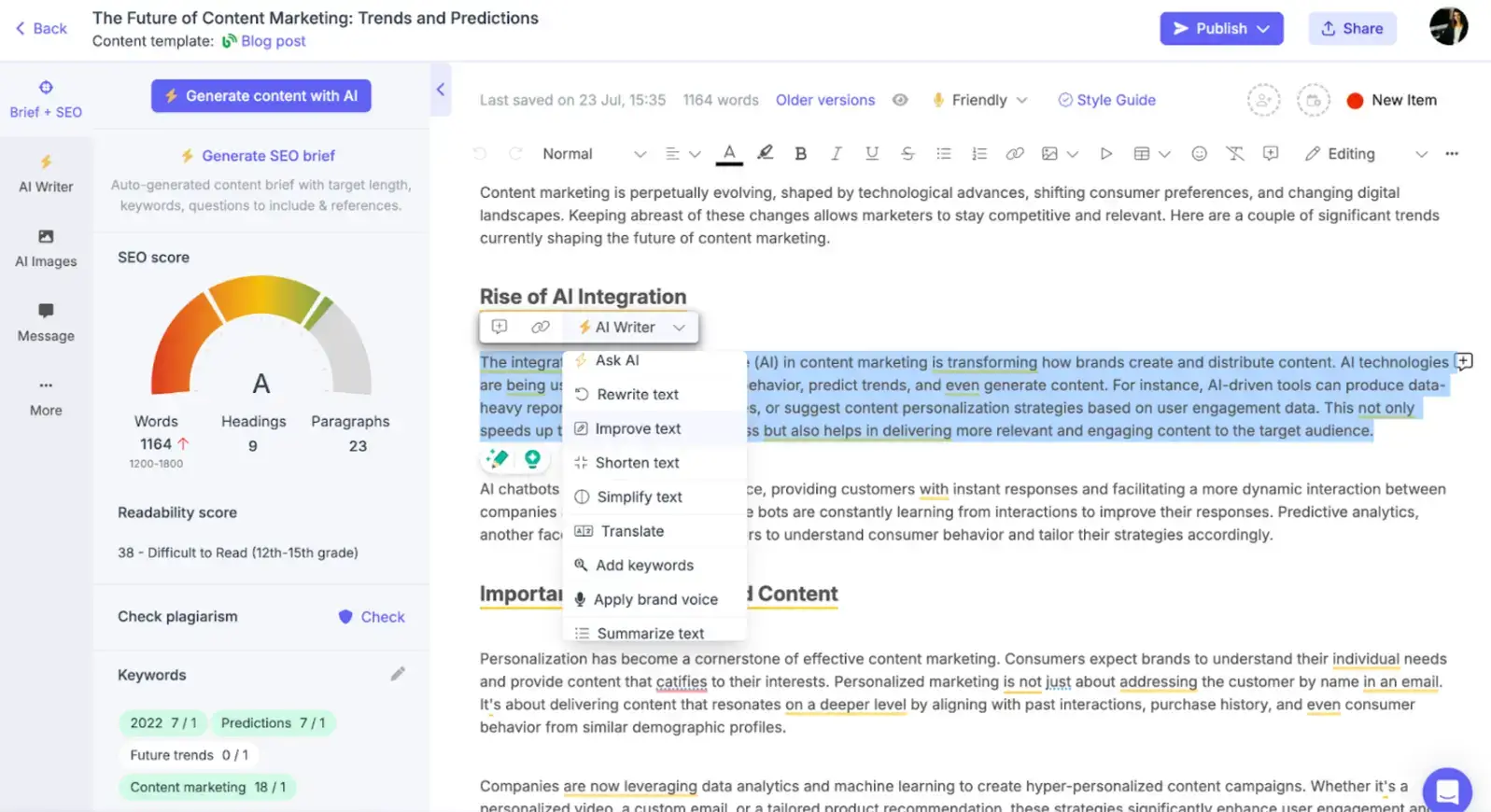
Task: Click the Bold formatting icon
Action: [x=800, y=154]
